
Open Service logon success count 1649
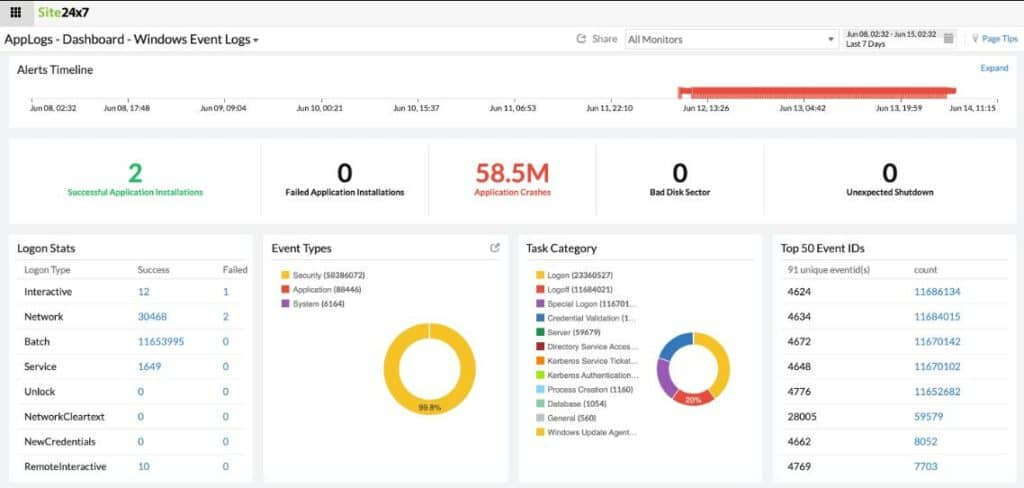tap(149, 366)
